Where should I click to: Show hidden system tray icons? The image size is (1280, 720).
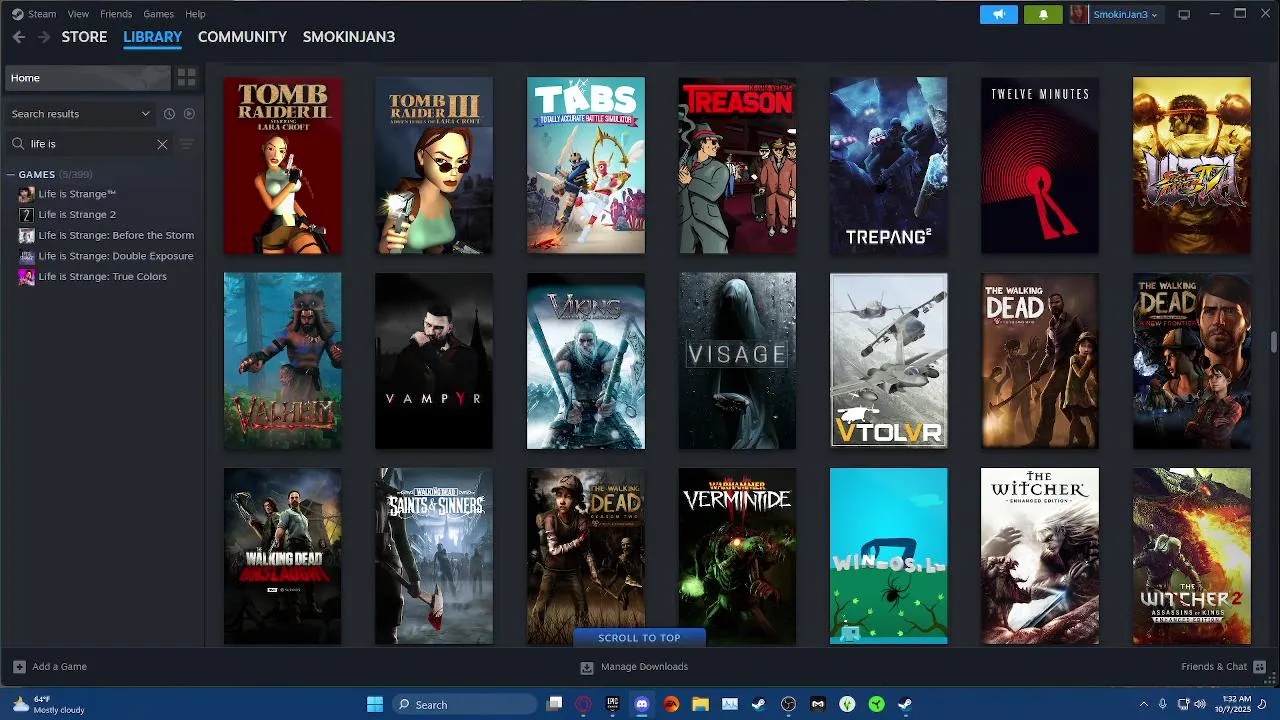tap(1143, 704)
